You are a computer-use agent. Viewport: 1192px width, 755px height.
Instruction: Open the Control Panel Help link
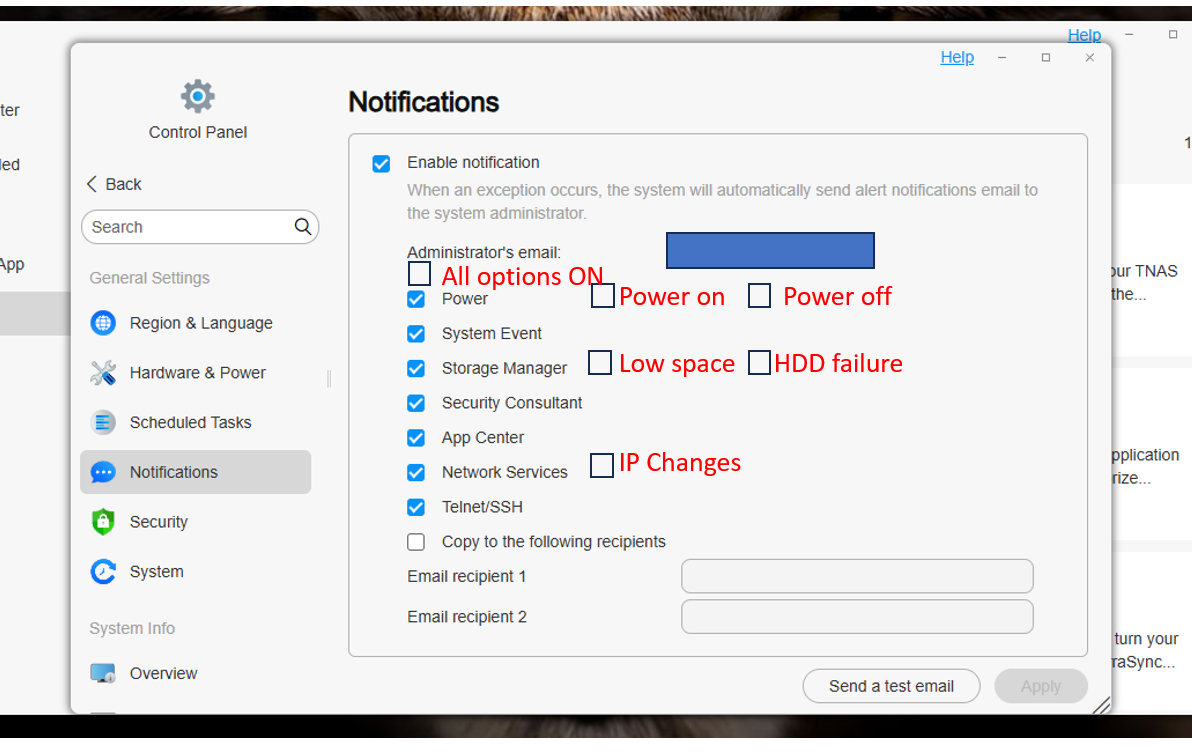pos(957,57)
